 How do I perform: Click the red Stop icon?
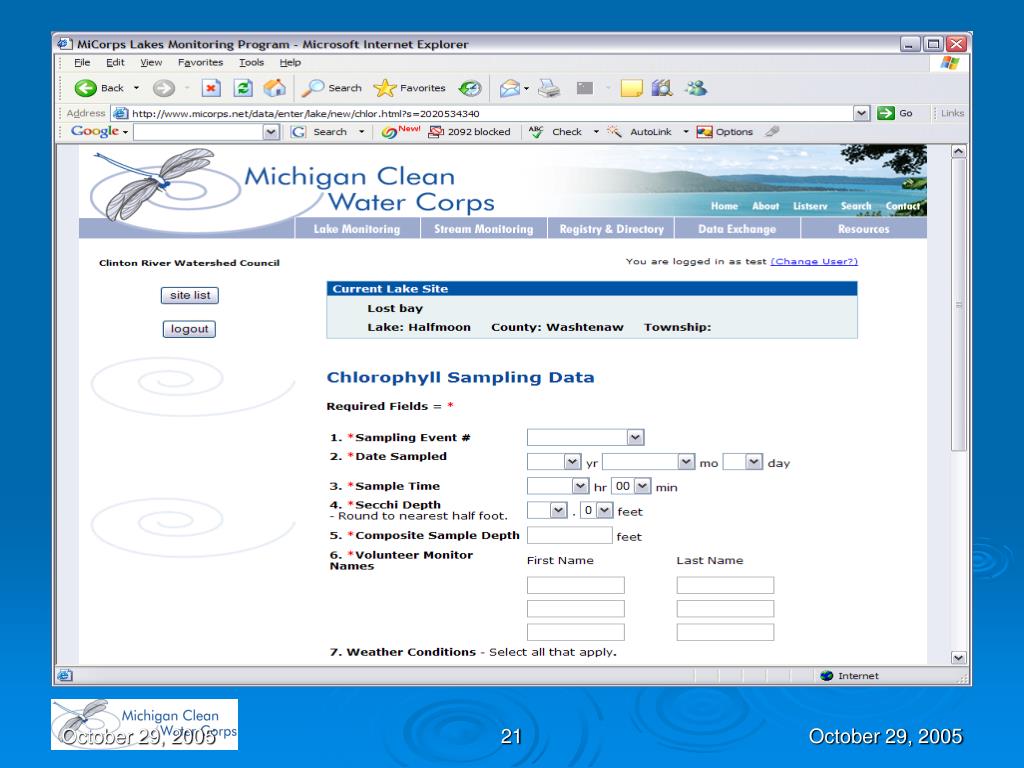point(211,88)
